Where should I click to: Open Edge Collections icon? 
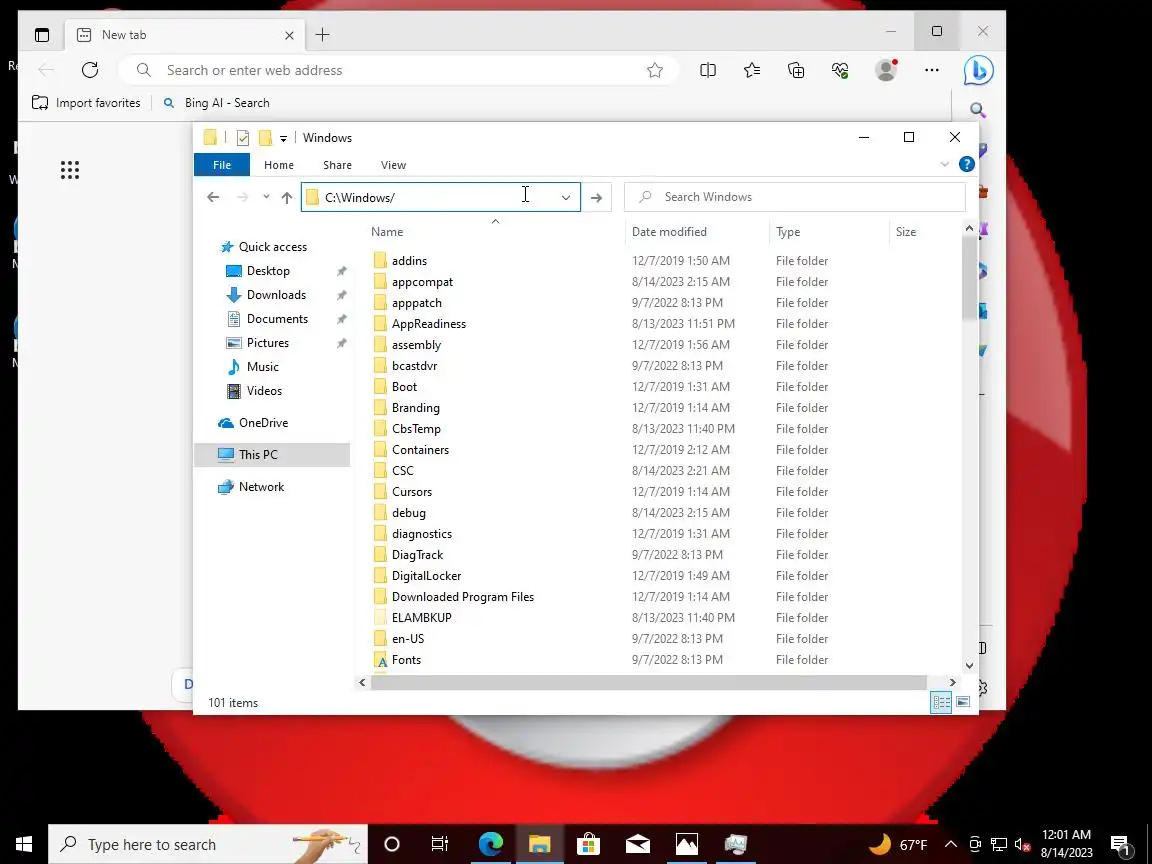pyautogui.click(x=796, y=71)
